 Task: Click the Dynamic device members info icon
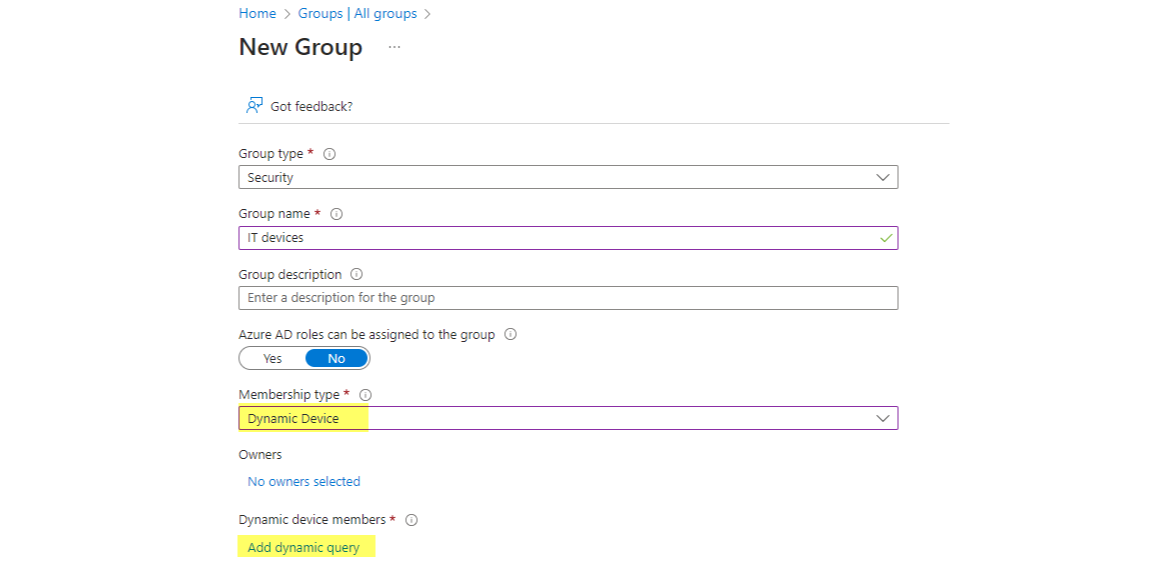[412, 519]
